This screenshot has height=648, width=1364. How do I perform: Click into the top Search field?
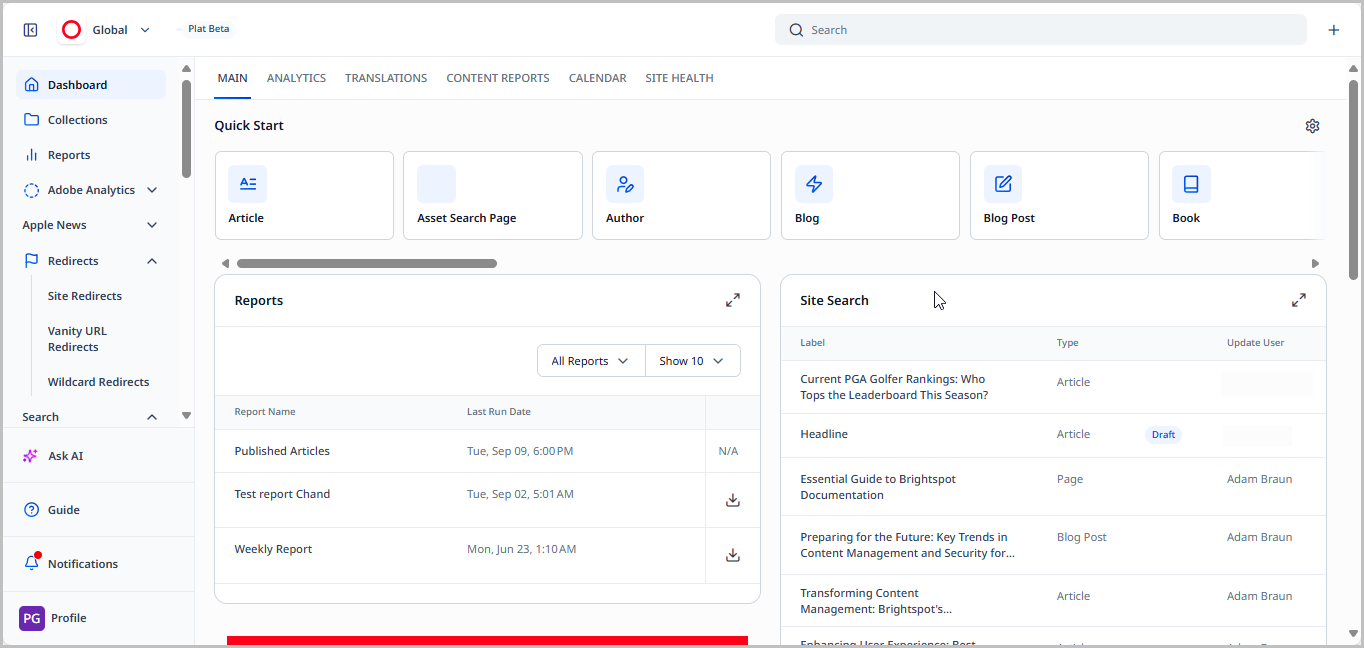(1040, 30)
